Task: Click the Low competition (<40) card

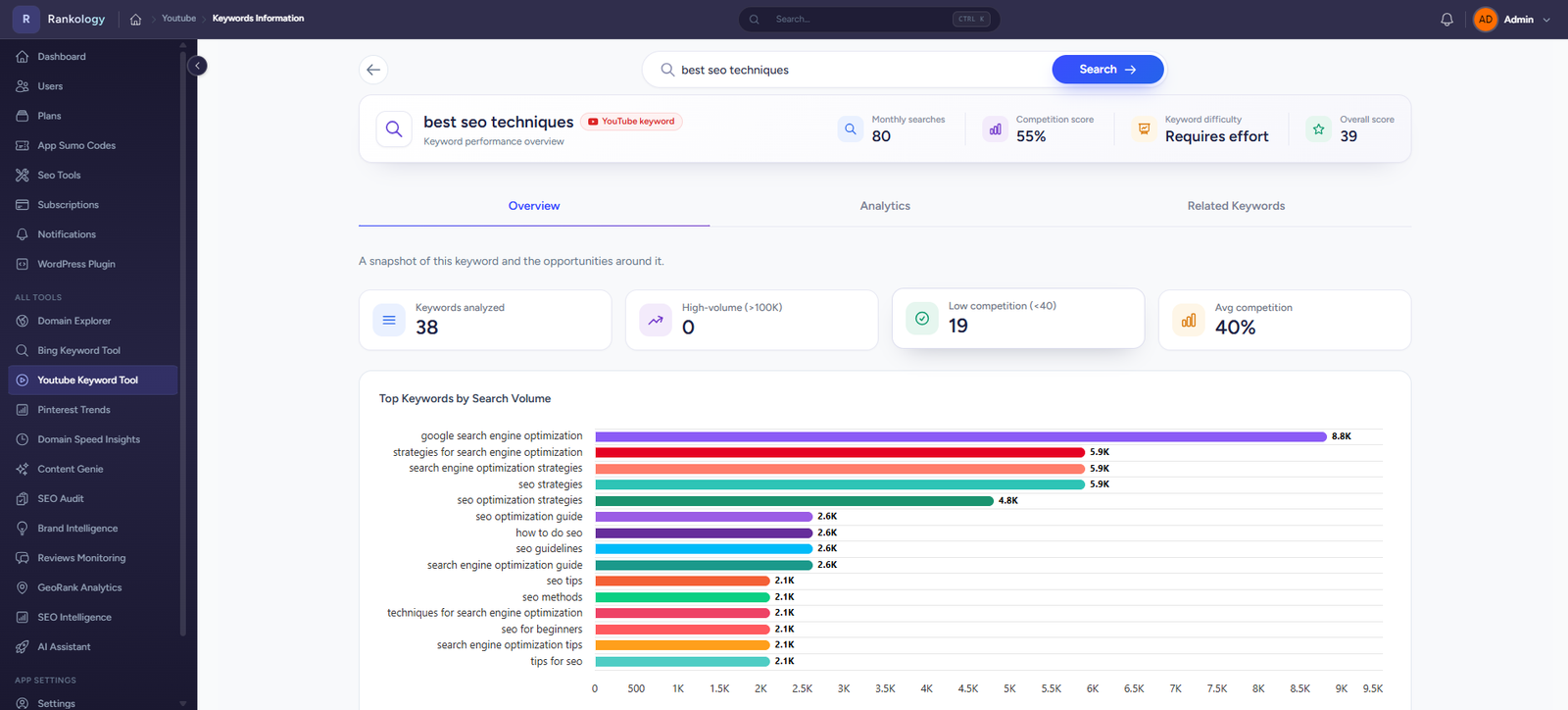Action: pyautogui.click(x=1018, y=319)
